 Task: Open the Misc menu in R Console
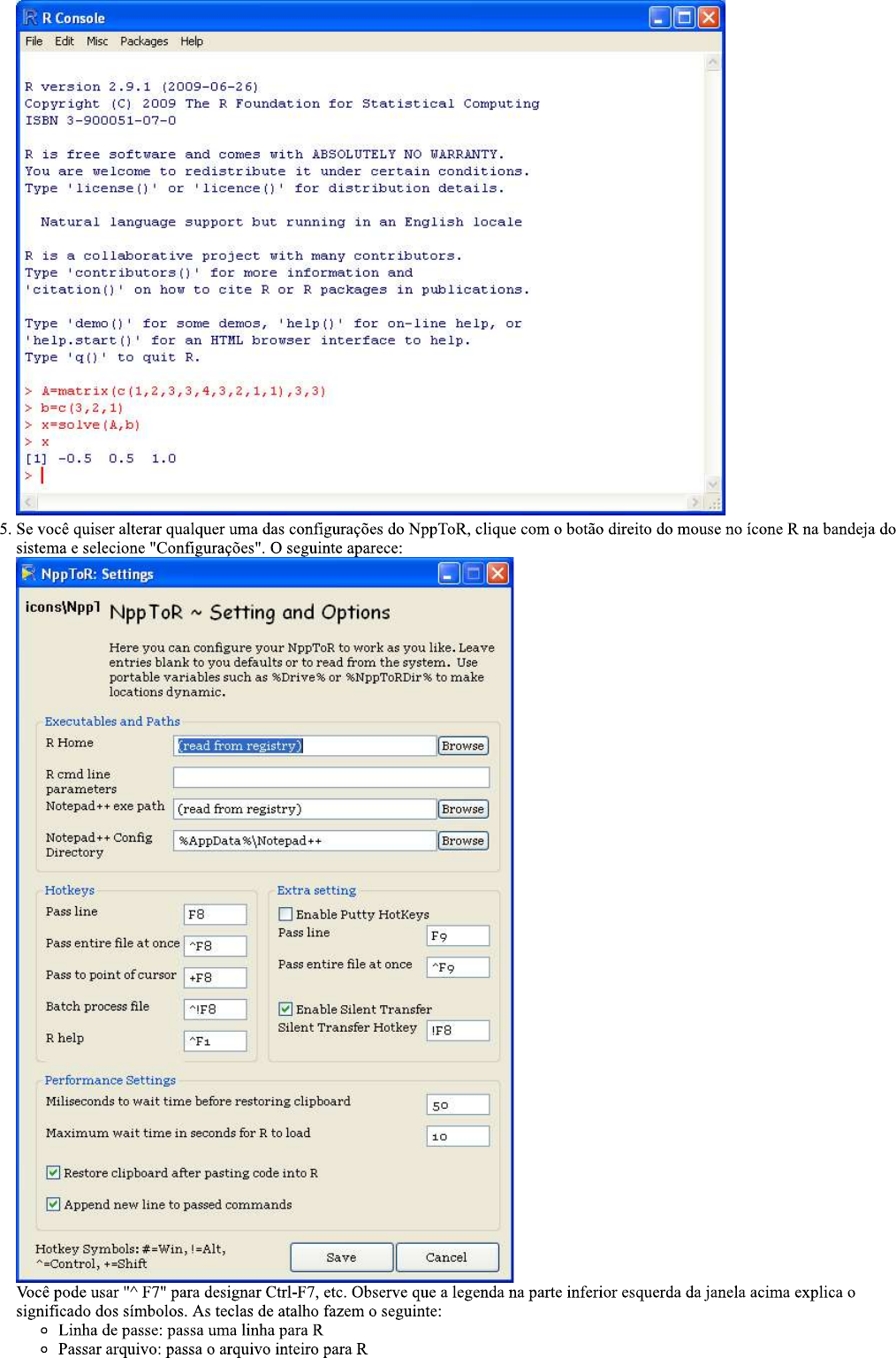(x=97, y=41)
